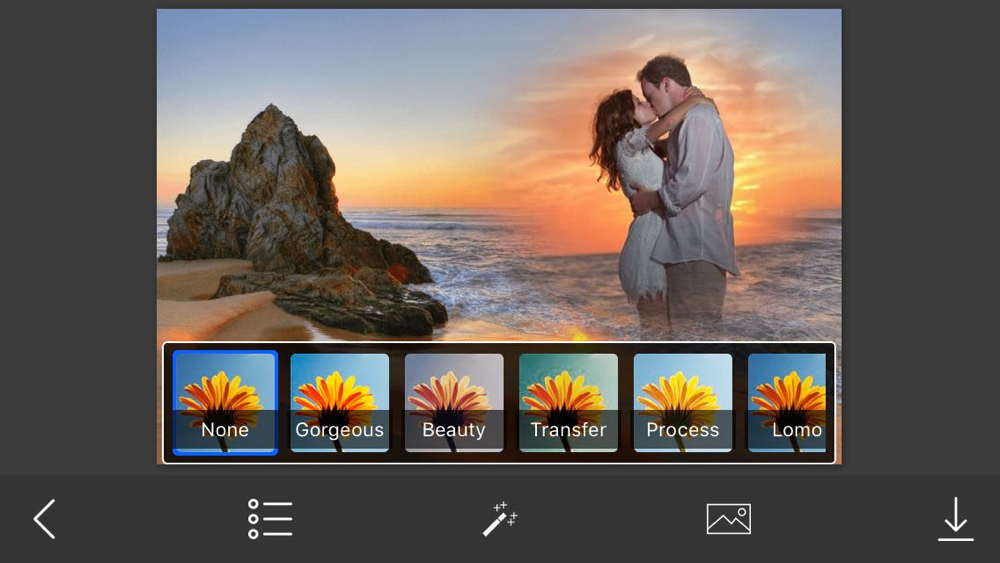
Task: Open the photo gallery picture icon
Action: point(728,519)
